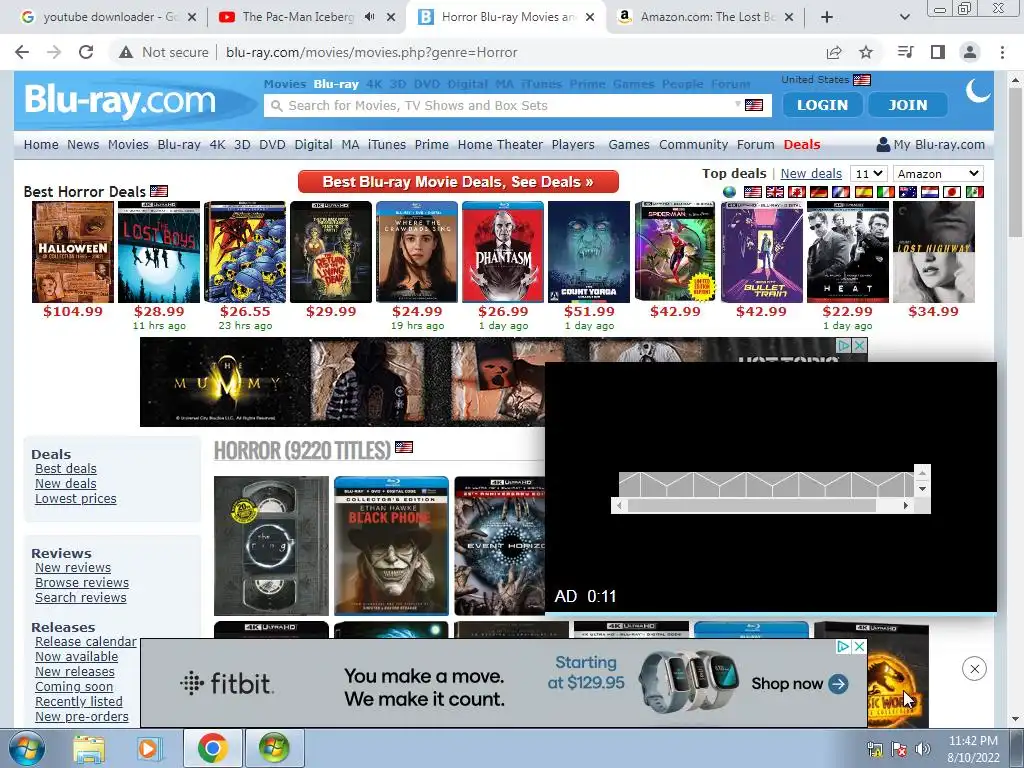
Task: Open The Black Phone cover
Action: click(391, 546)
